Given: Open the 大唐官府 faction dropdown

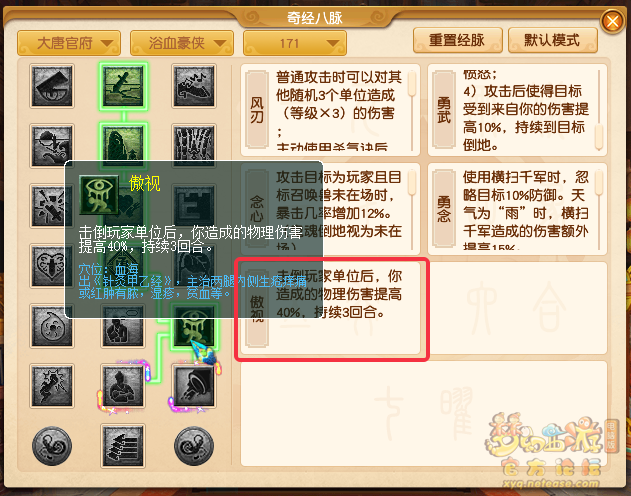Looking at the screenshot, I should click(69, 43).
